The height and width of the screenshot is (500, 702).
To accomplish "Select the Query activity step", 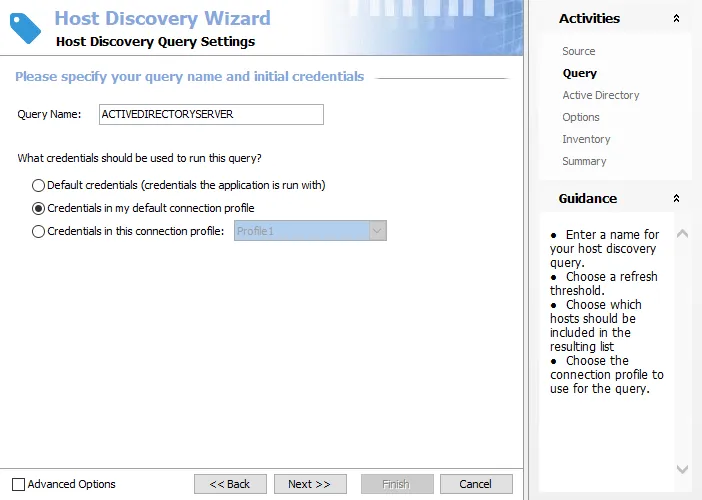I will 579,73.
